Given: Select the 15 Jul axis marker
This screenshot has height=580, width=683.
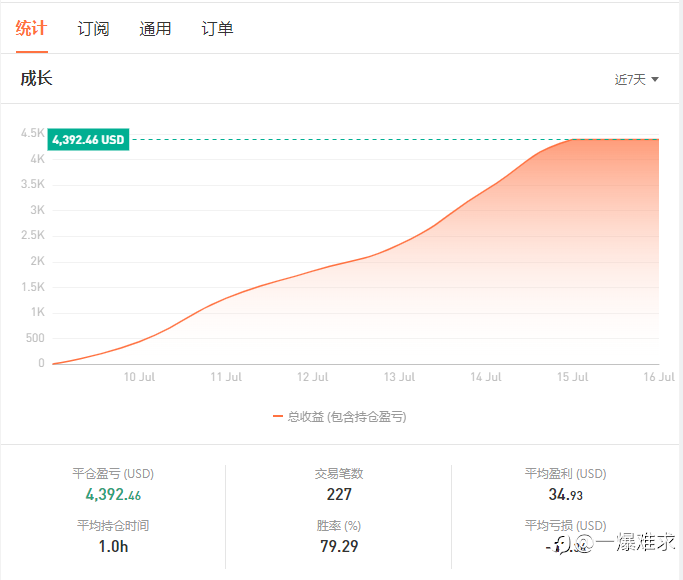Looking at the screenshot, I should [x=572, y=377].
